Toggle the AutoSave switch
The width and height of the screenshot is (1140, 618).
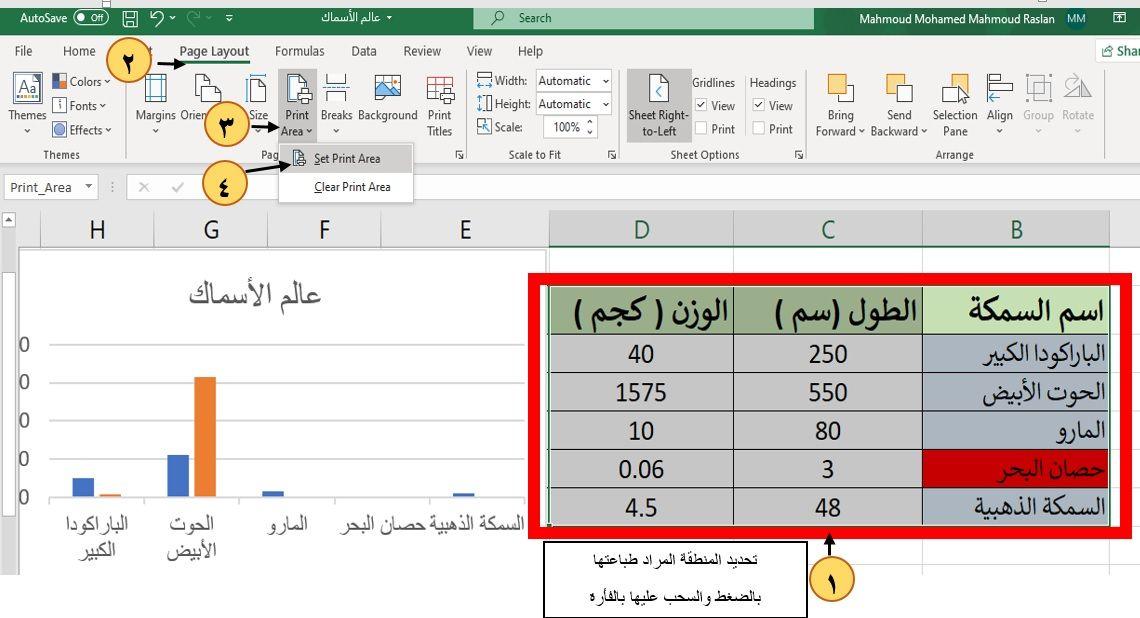pyautogui.click(x=91, y=18)
